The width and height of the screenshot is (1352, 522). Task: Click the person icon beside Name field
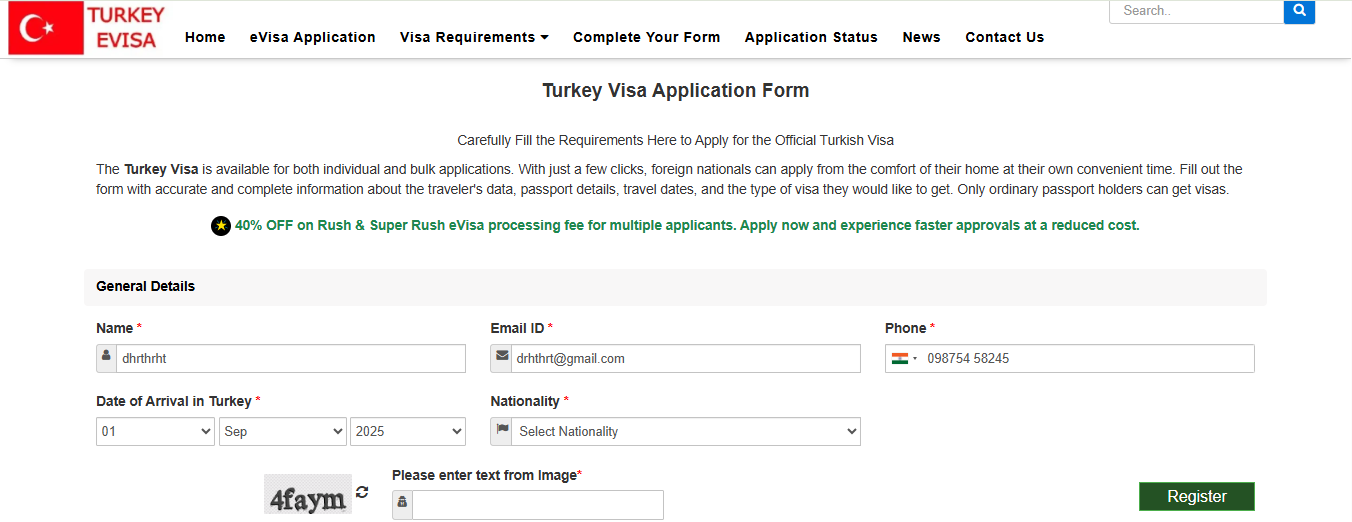(106, 357)
